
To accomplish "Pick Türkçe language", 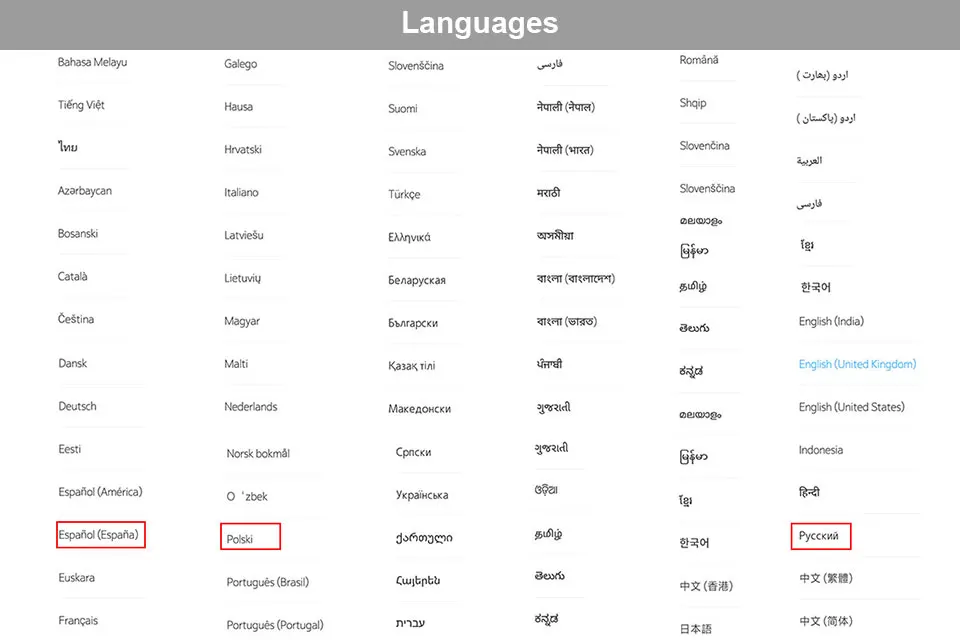I will click(x=404, y=194).
